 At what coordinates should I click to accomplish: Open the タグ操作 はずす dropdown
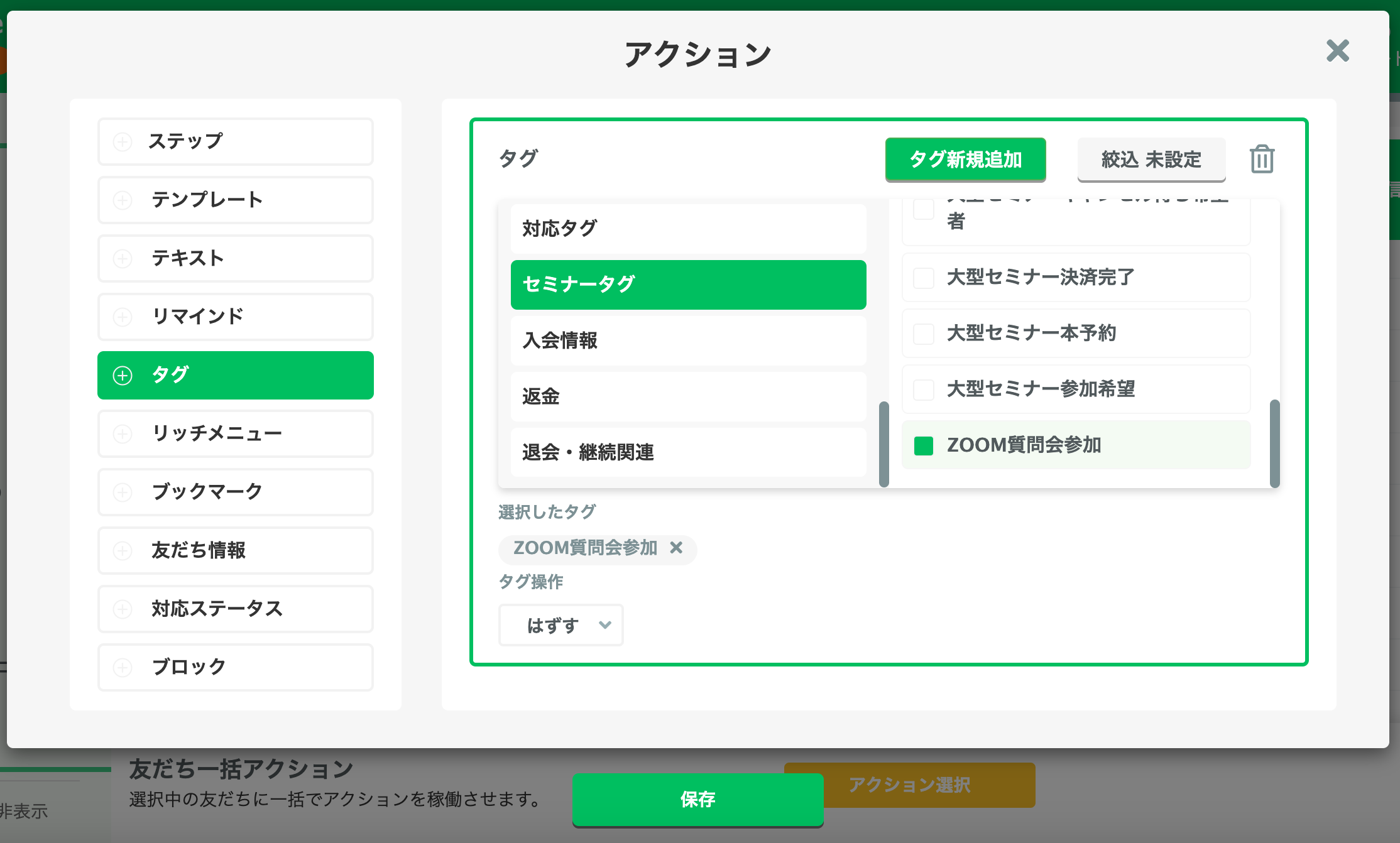point(561,625)
